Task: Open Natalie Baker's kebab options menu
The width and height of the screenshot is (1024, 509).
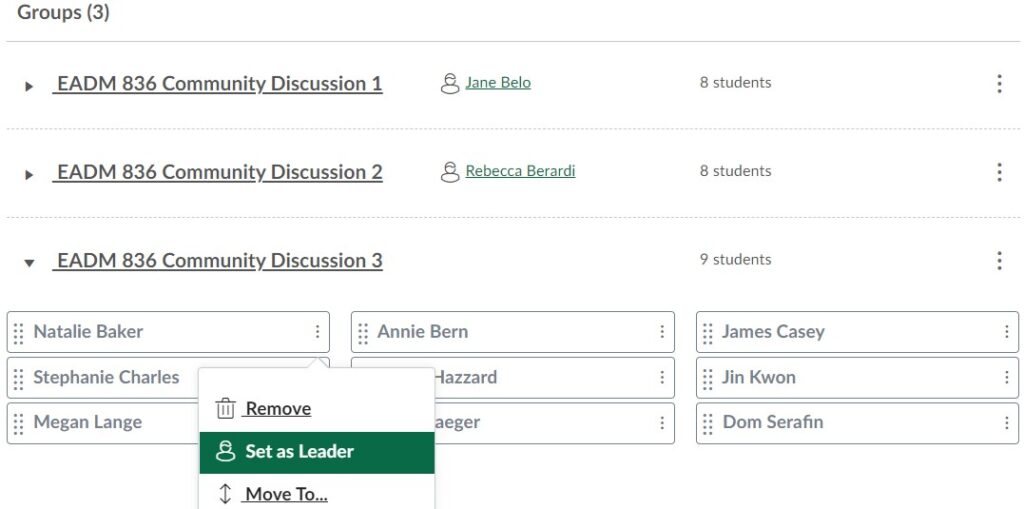Action: tap(317, 332)
